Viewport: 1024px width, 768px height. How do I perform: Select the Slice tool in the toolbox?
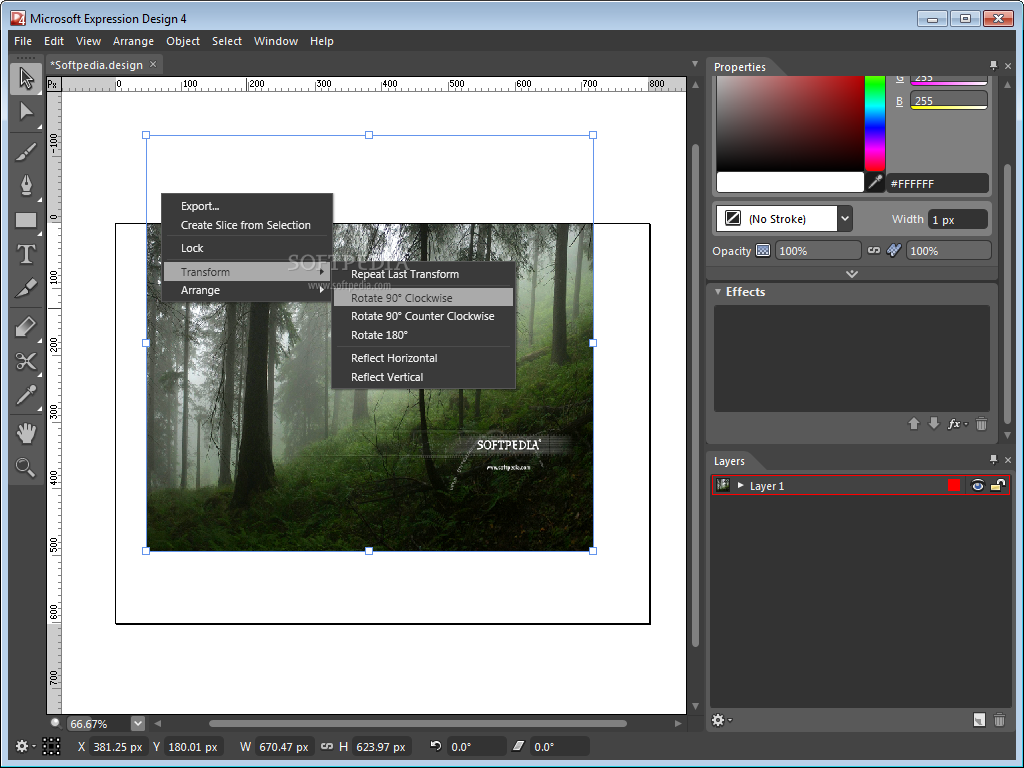(26, 288)
